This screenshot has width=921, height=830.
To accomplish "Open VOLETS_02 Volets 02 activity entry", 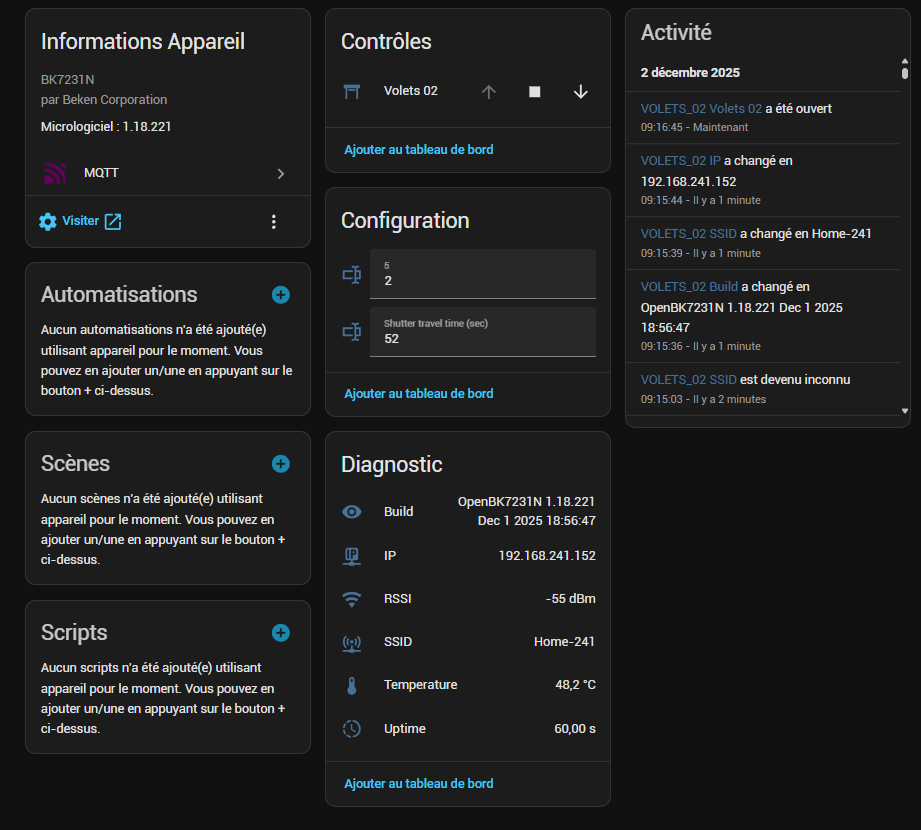I will (701, 109).
